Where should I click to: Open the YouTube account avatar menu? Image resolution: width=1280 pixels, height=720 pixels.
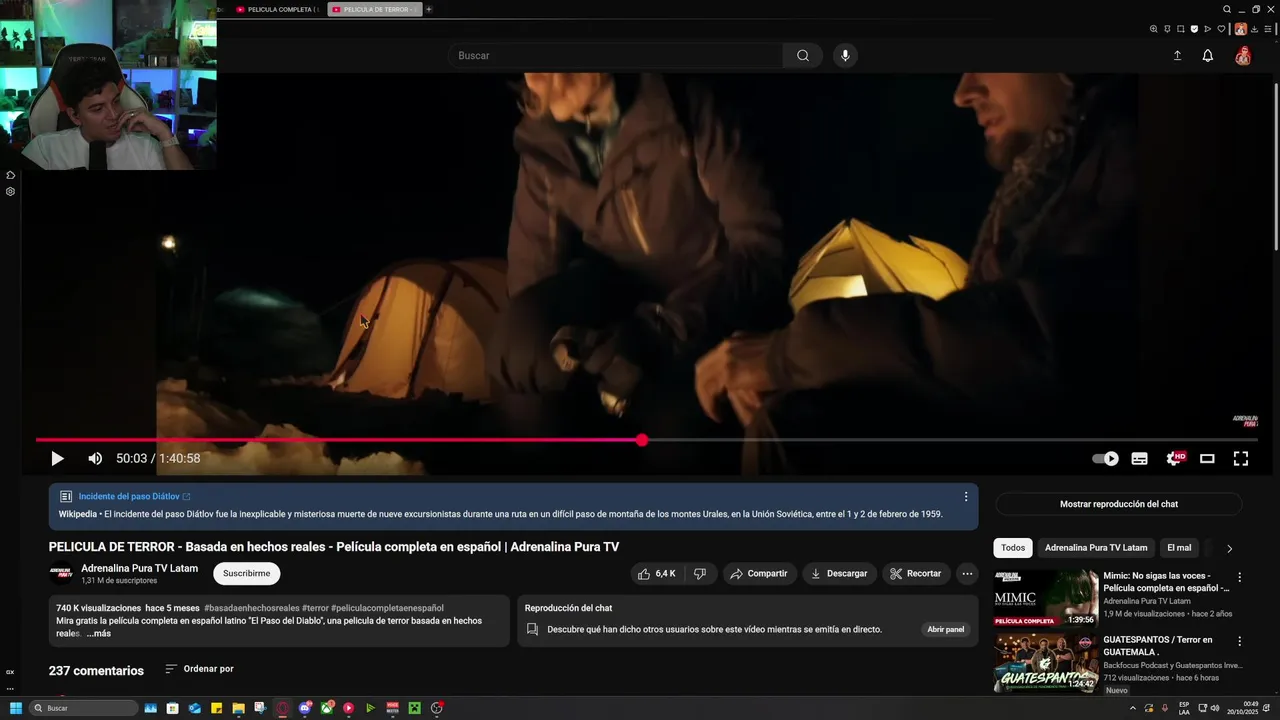pos(1243,56)
